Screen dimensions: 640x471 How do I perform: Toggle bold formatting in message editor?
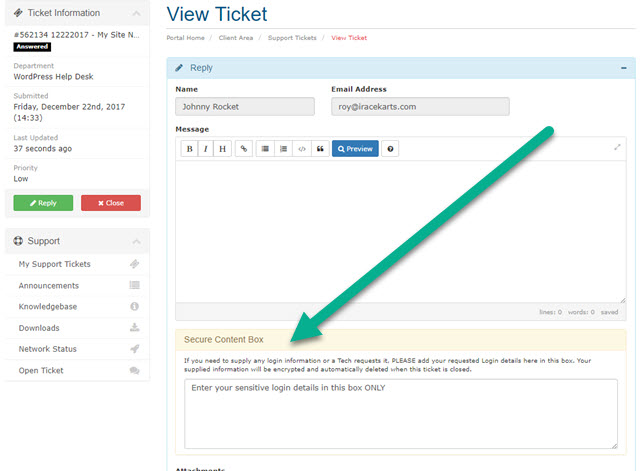[x=189, y=149]
